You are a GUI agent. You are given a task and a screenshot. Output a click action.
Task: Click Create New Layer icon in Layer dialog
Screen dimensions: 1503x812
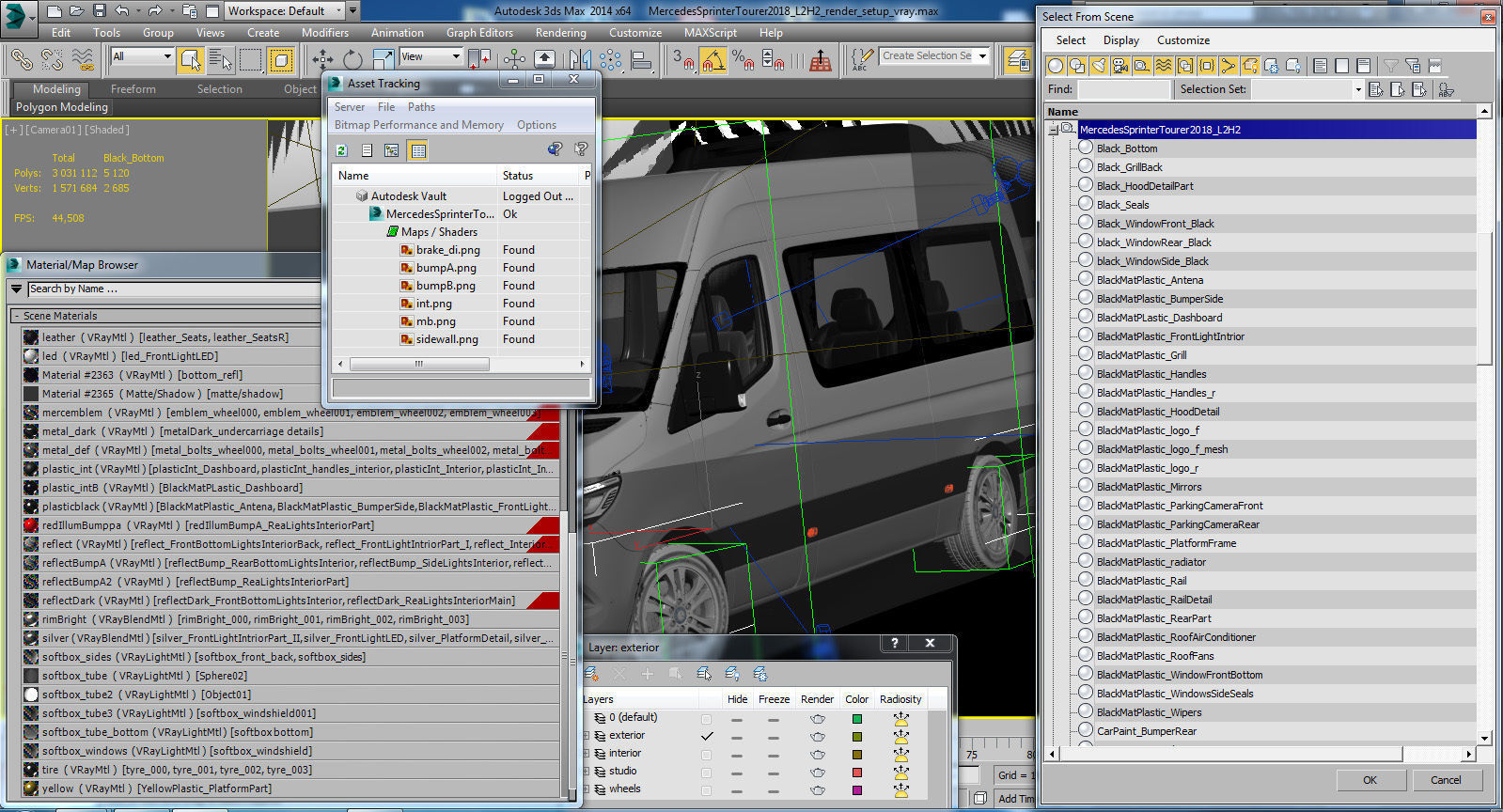point(592,674)
